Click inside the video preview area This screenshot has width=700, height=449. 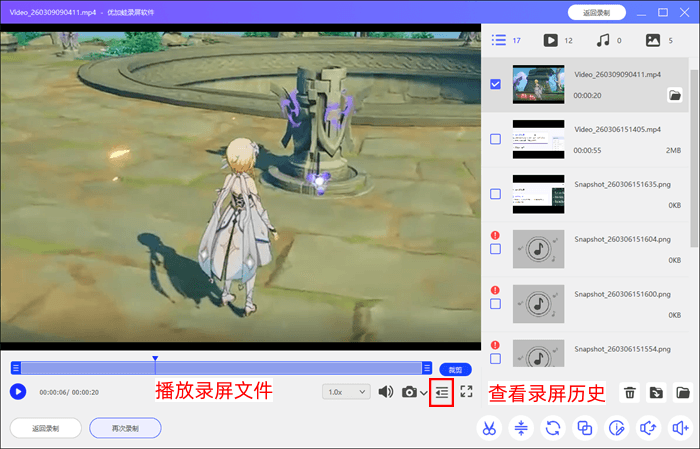point(241,187)
